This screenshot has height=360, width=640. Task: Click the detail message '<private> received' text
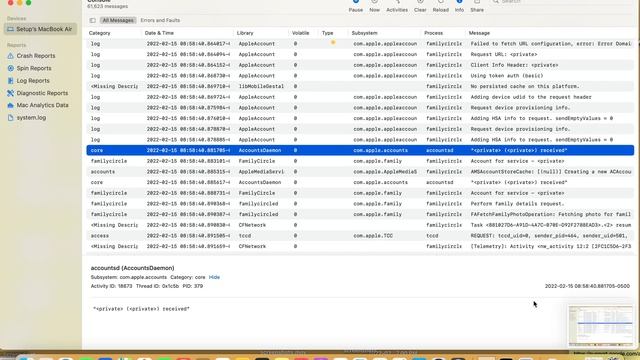click(x=141, y=309)
